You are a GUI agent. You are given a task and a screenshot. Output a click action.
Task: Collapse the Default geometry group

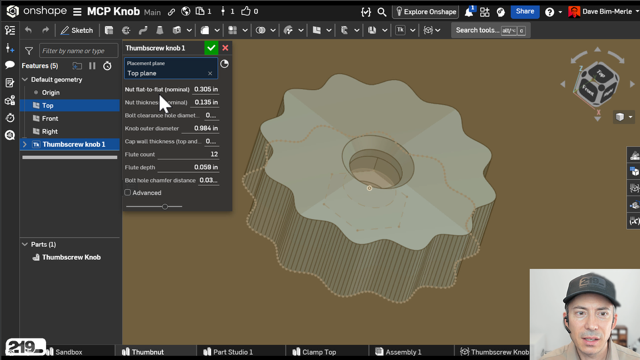pyautogui.click(x=25, y=80)
